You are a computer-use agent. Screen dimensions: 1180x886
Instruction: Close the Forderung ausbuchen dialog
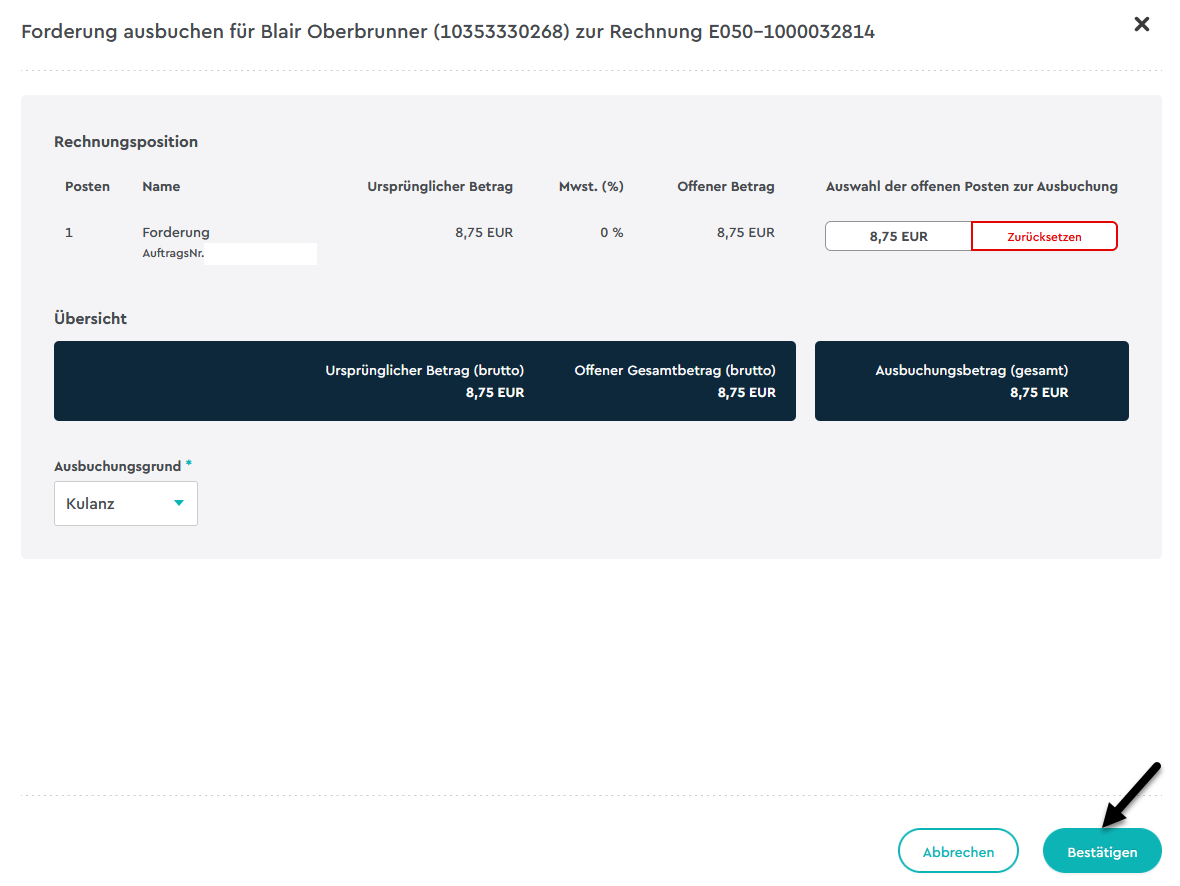click(1142, 24)
